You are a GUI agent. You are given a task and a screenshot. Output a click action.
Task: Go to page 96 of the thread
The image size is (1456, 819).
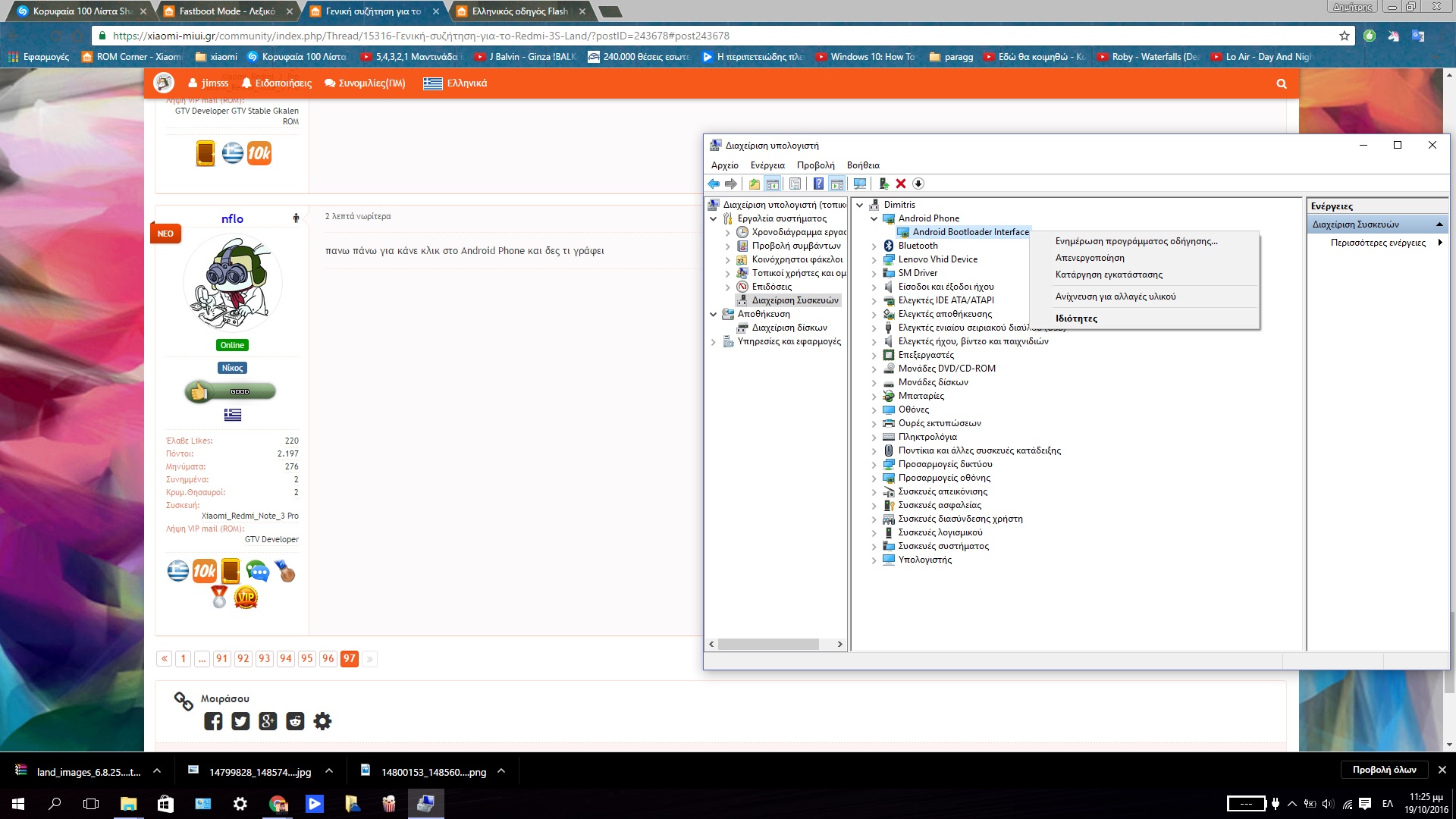[328, 658]
